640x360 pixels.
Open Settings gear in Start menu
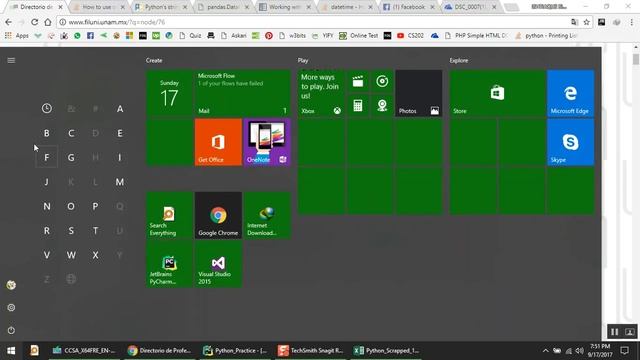point(11,307)
